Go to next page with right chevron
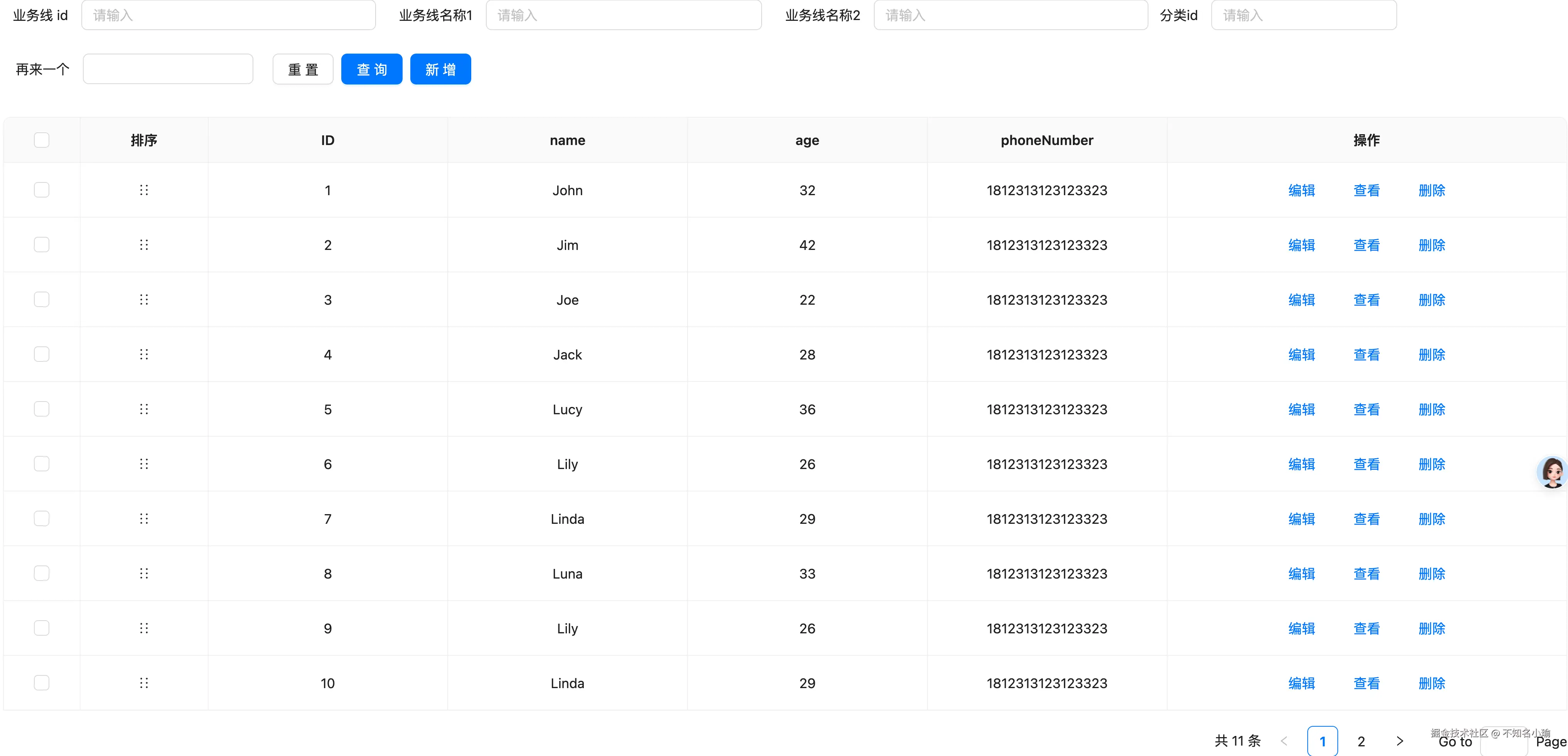Viewport: 1568px width, 756px height. (1399, 741)
